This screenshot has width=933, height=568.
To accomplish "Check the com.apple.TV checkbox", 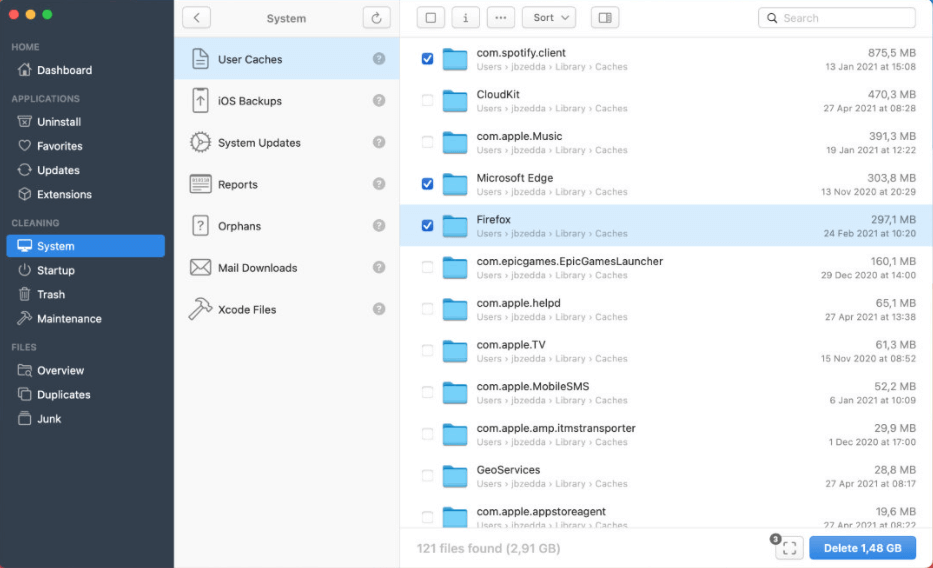I will pyautogui.click(x=427, y=350).
